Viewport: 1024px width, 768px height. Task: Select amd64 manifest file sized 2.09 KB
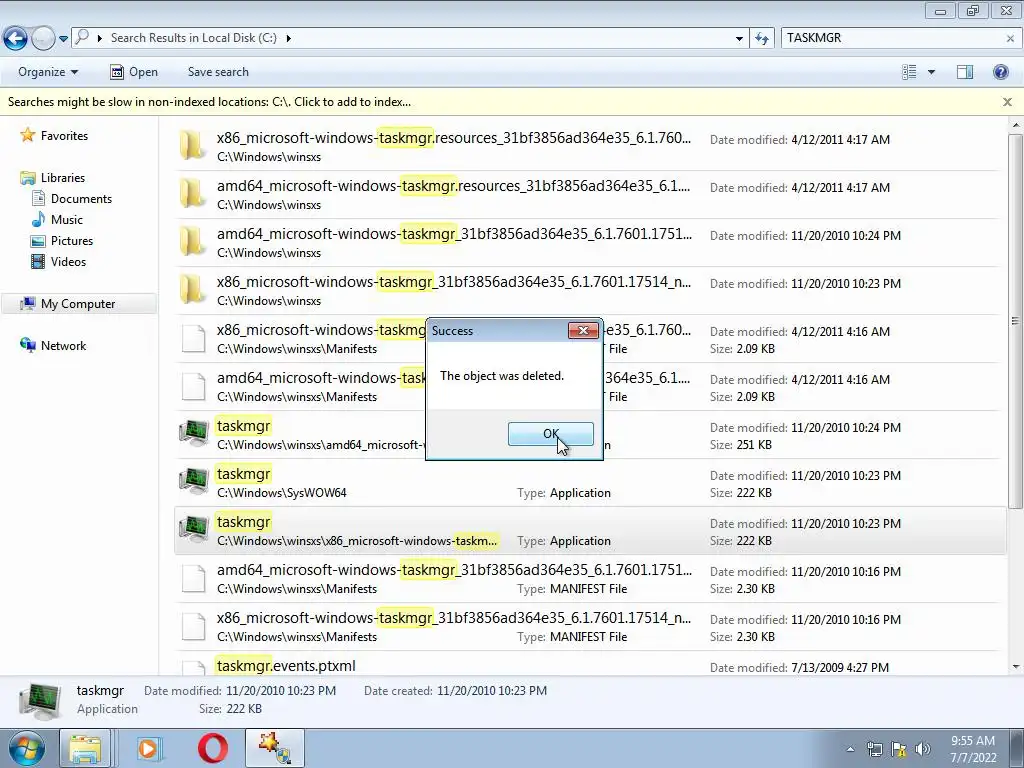pyautogui.click(x=590, y=387)
